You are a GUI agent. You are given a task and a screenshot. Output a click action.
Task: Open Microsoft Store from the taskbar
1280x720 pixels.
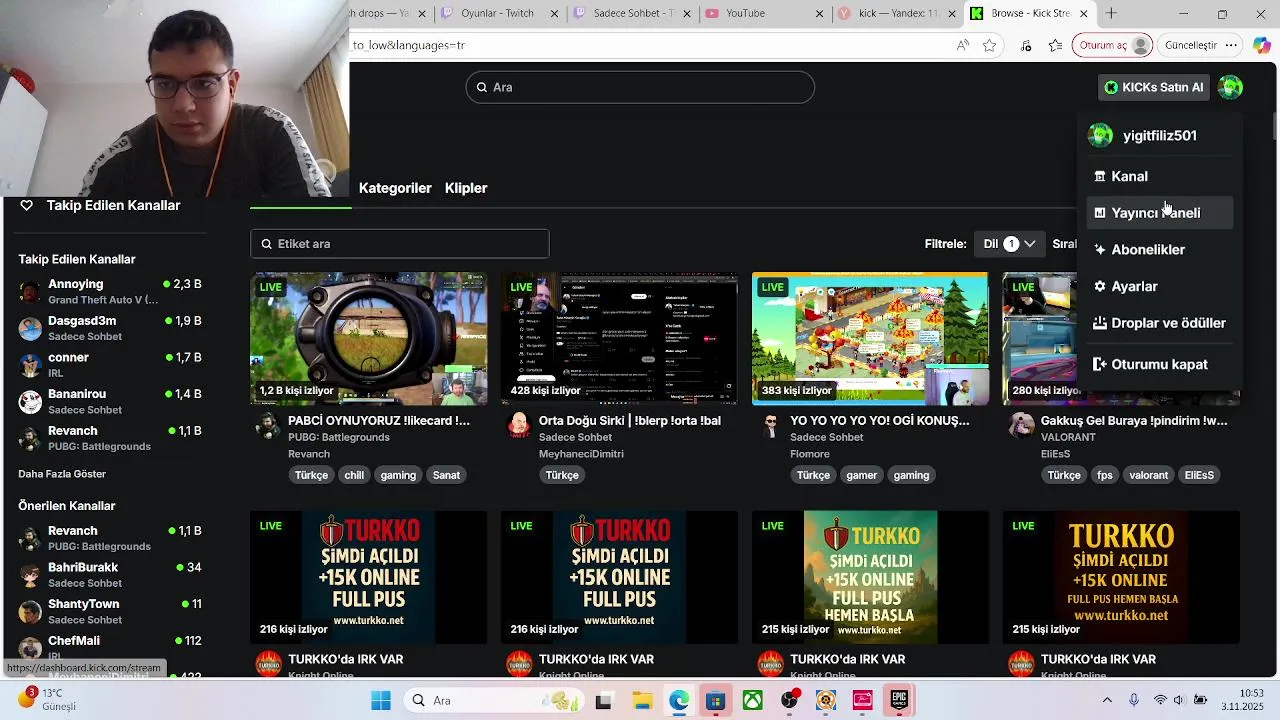715,701
